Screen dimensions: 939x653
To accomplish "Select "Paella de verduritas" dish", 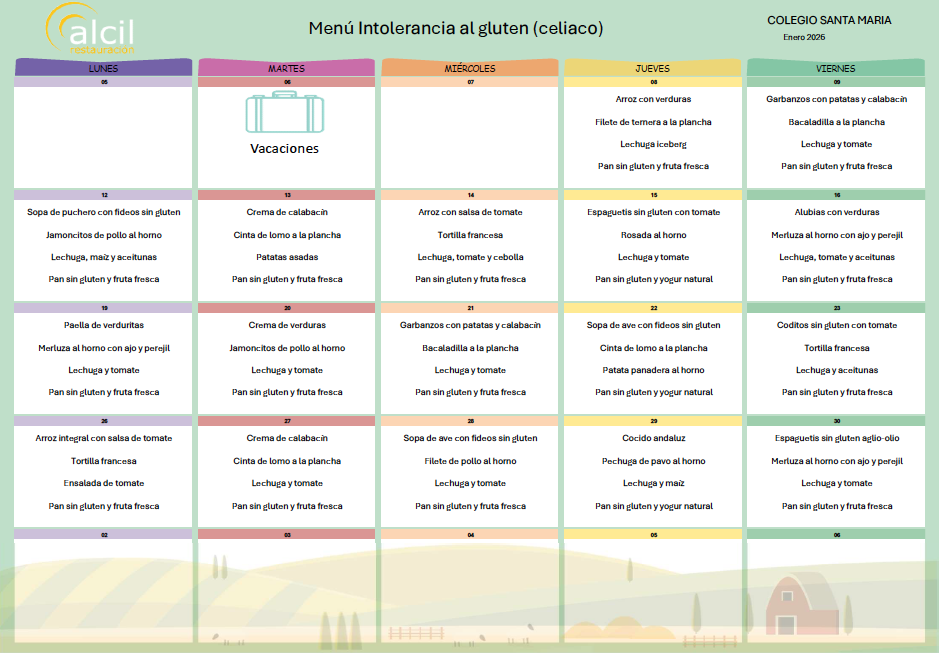I will click(x=103, y=325).
